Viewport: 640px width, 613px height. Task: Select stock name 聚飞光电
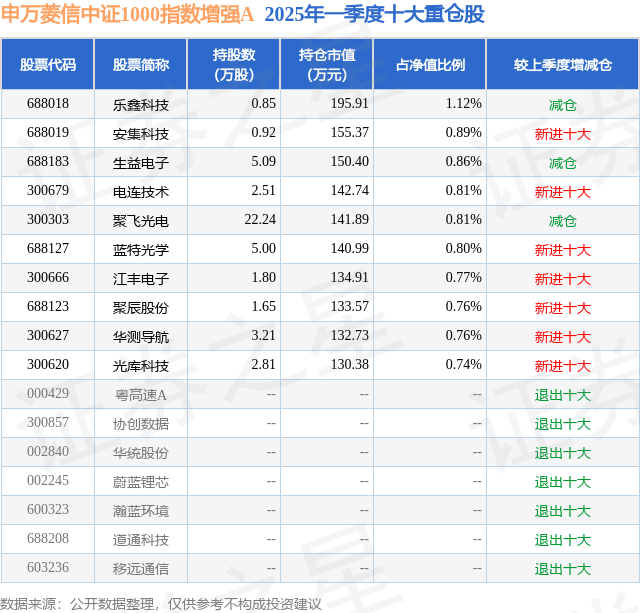point(141,221)
